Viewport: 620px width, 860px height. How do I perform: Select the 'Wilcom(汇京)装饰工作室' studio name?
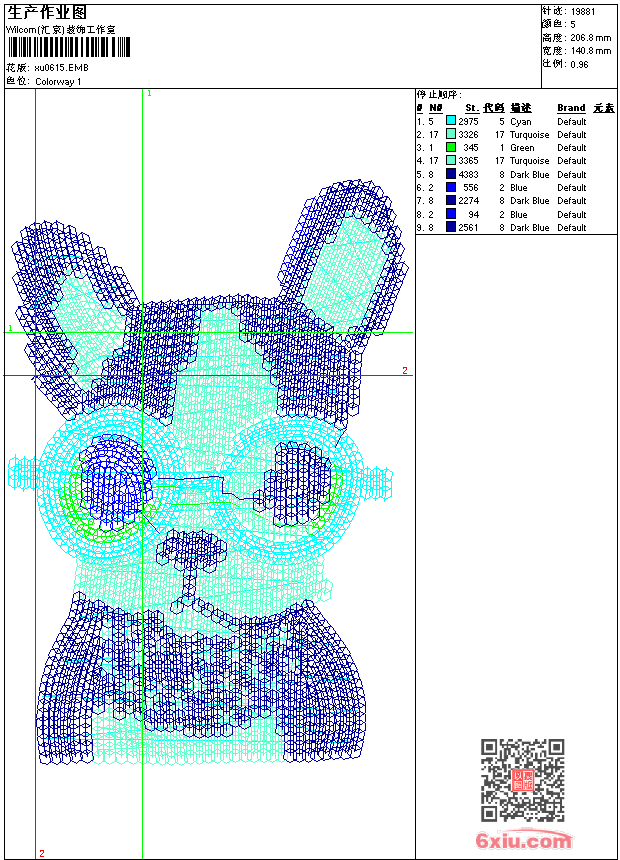point(61,30)
